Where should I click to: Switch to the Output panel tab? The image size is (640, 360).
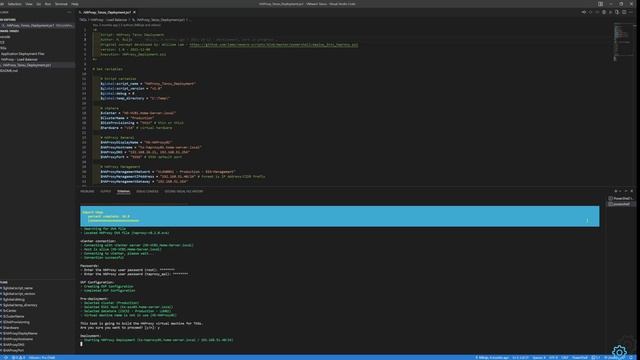point(106,191)
